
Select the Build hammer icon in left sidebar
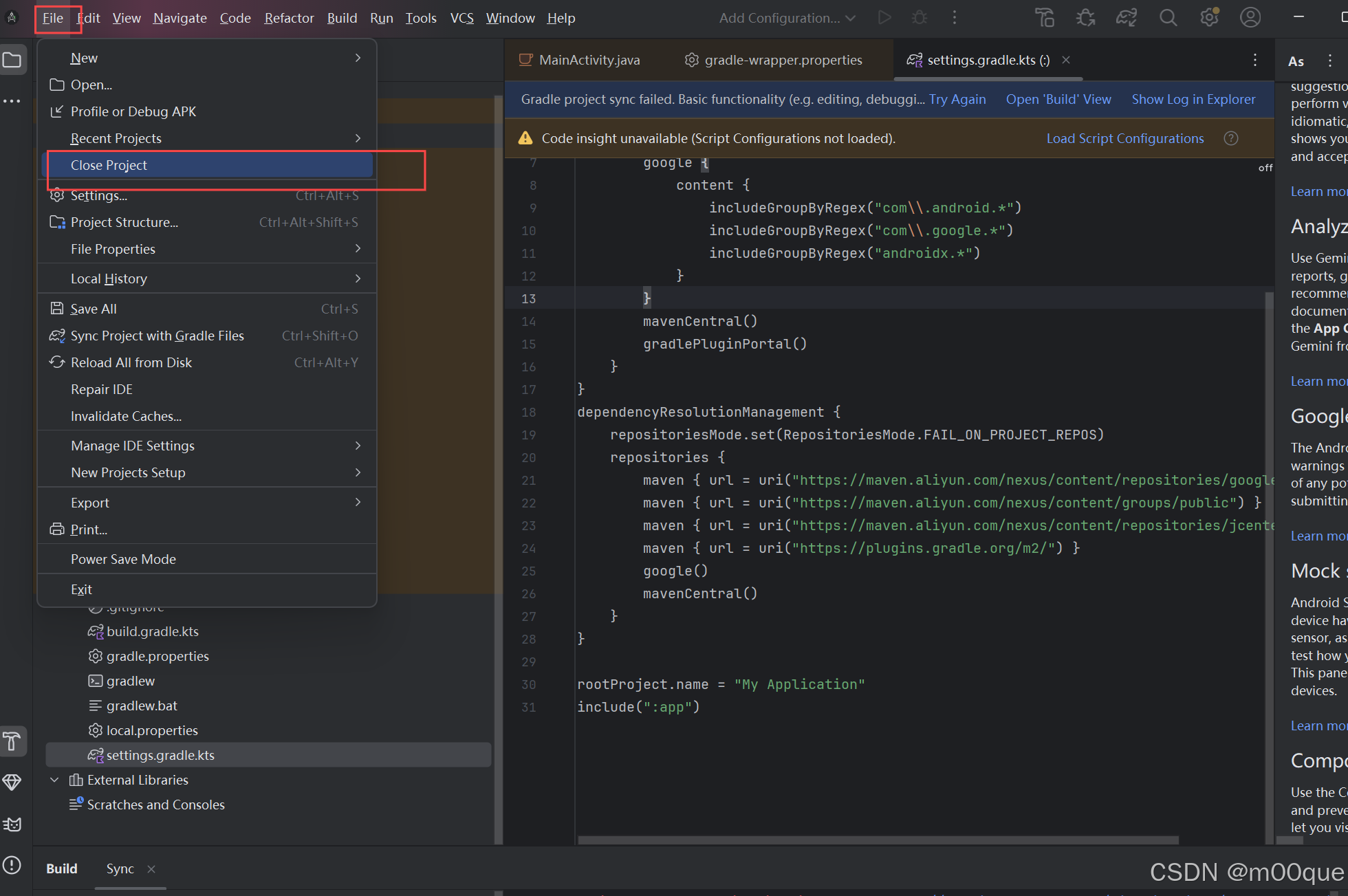click(x=14, y=741)
